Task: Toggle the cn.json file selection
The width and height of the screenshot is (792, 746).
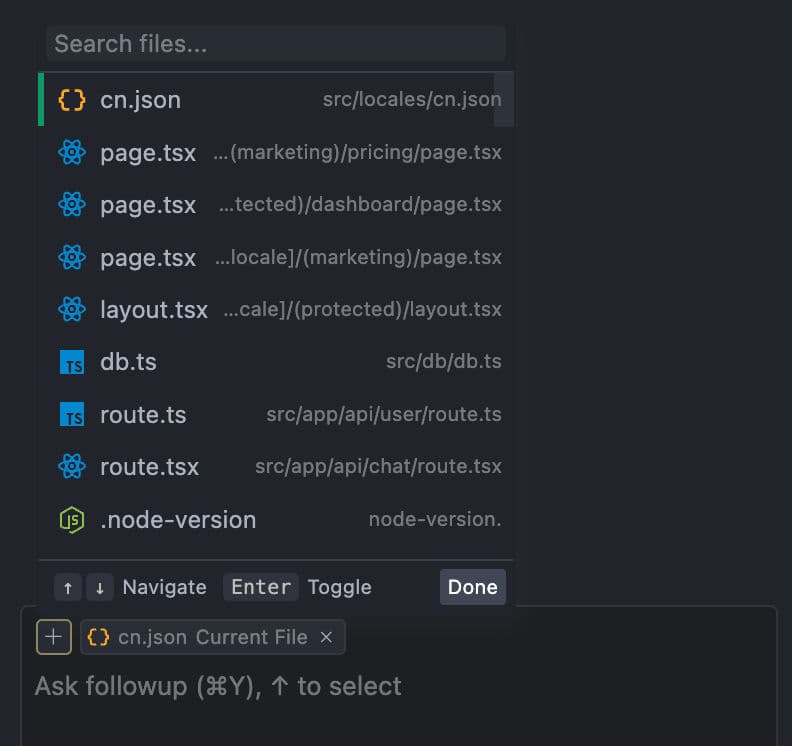Action: click(x=270, y=100)
